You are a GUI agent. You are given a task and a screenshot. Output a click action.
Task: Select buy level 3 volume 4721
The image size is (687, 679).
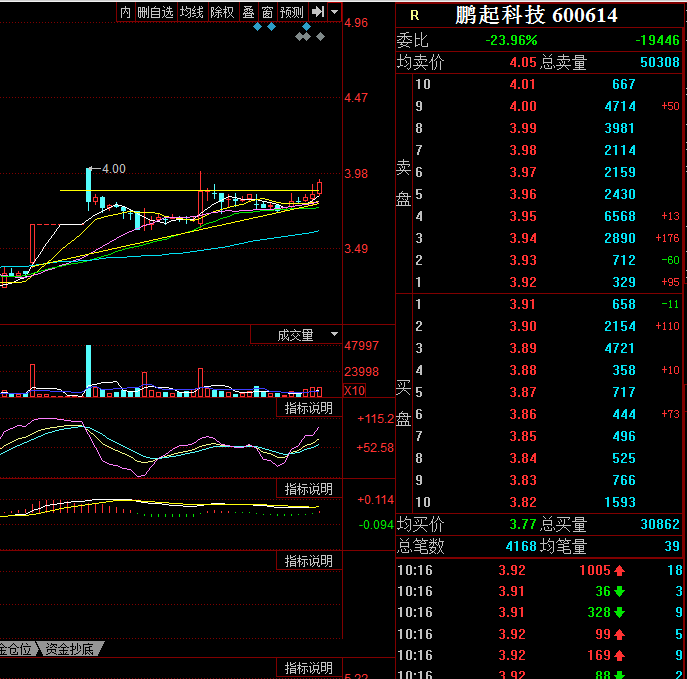click(x=620, y=348)
